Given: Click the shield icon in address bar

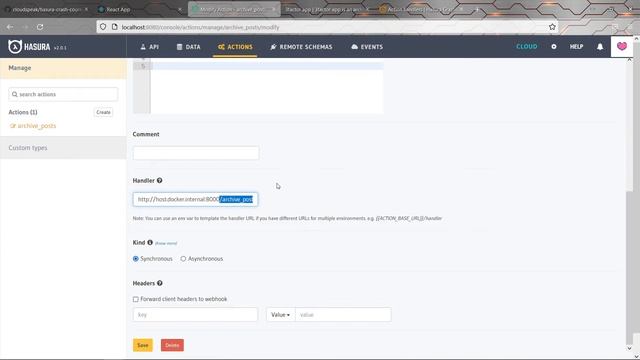Looking at the screenshot, I should [x=103, y=27].
